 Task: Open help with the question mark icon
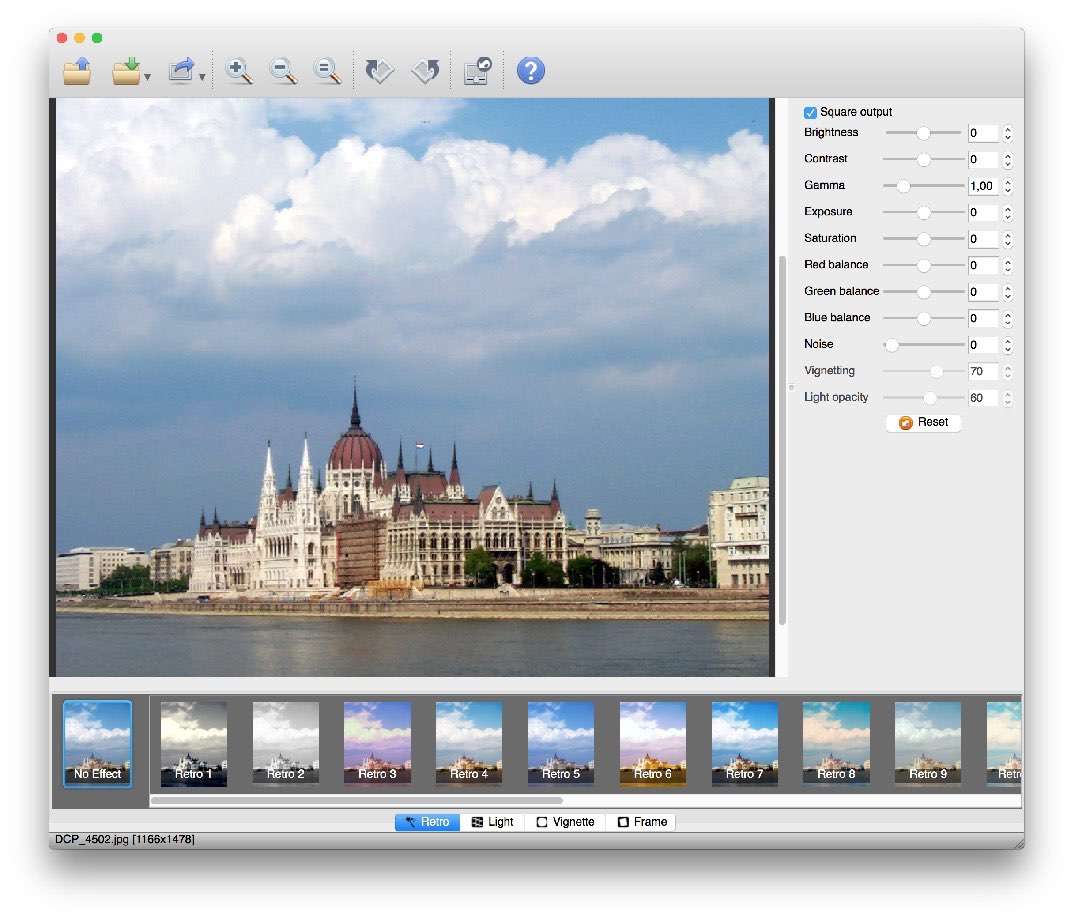click(x=531, y=71)
